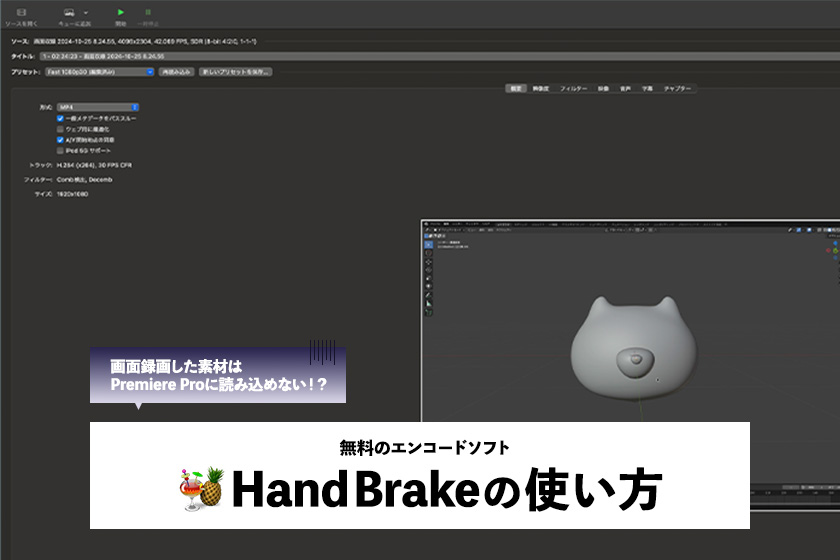Enable the iPod 5G サポート checkbox

click(60, 151)
